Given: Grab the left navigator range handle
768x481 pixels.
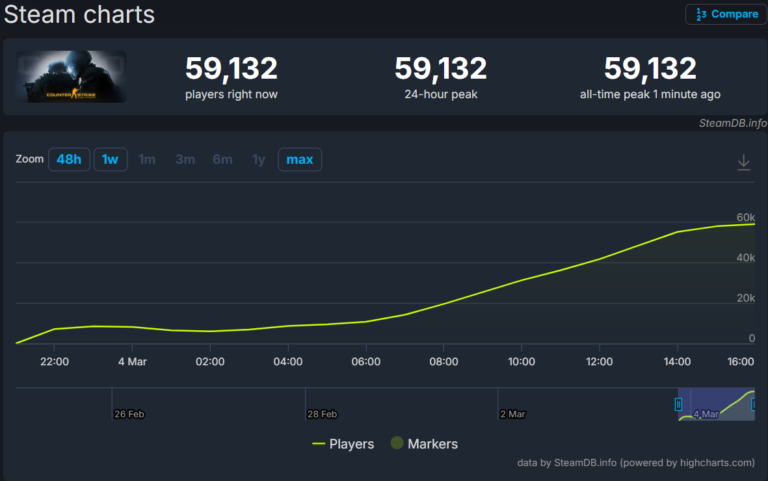Looking at the screenshot, I should point(678,405).
